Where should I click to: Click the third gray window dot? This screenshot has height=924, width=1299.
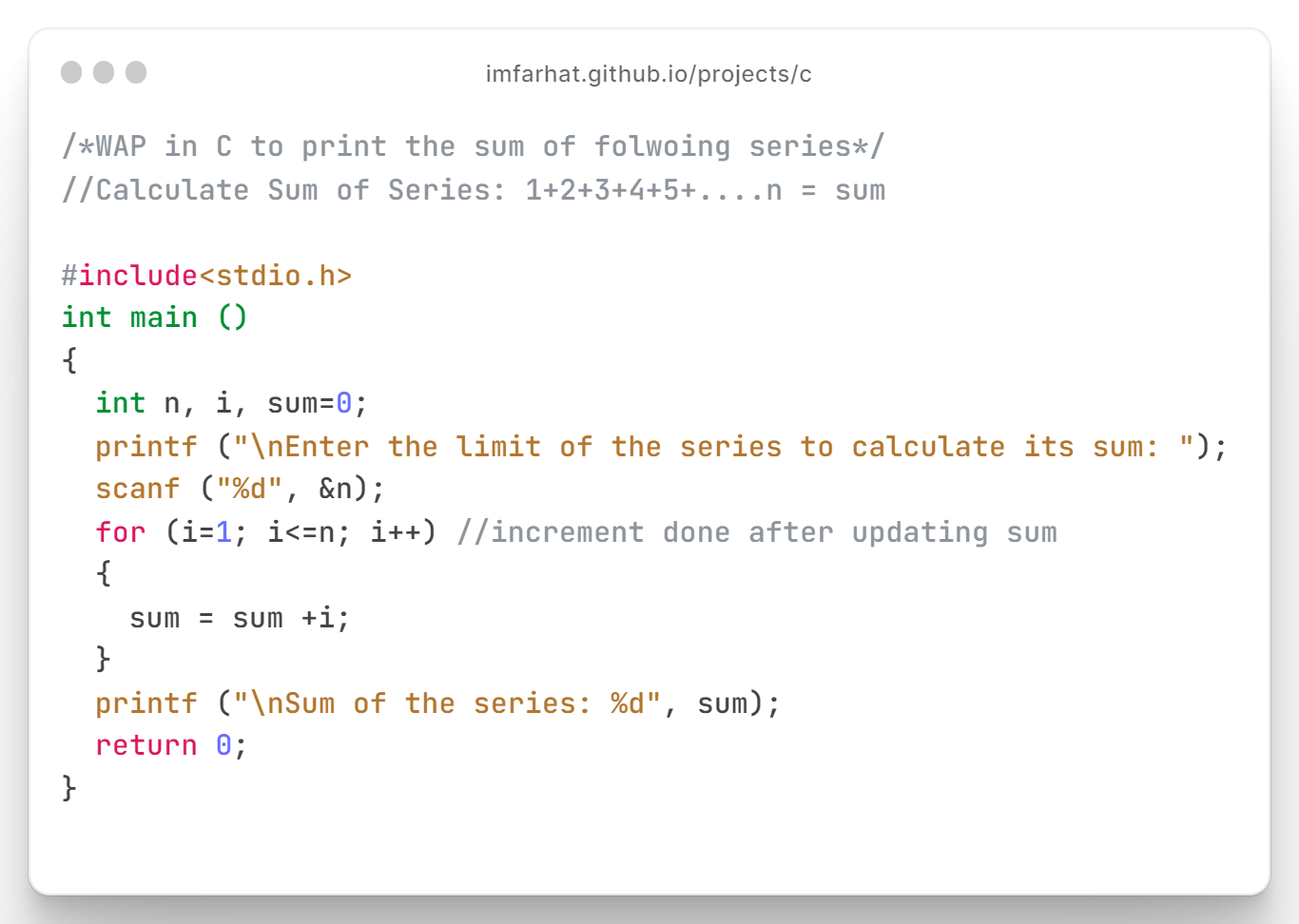pyautogui.click(x=136, y=72)
